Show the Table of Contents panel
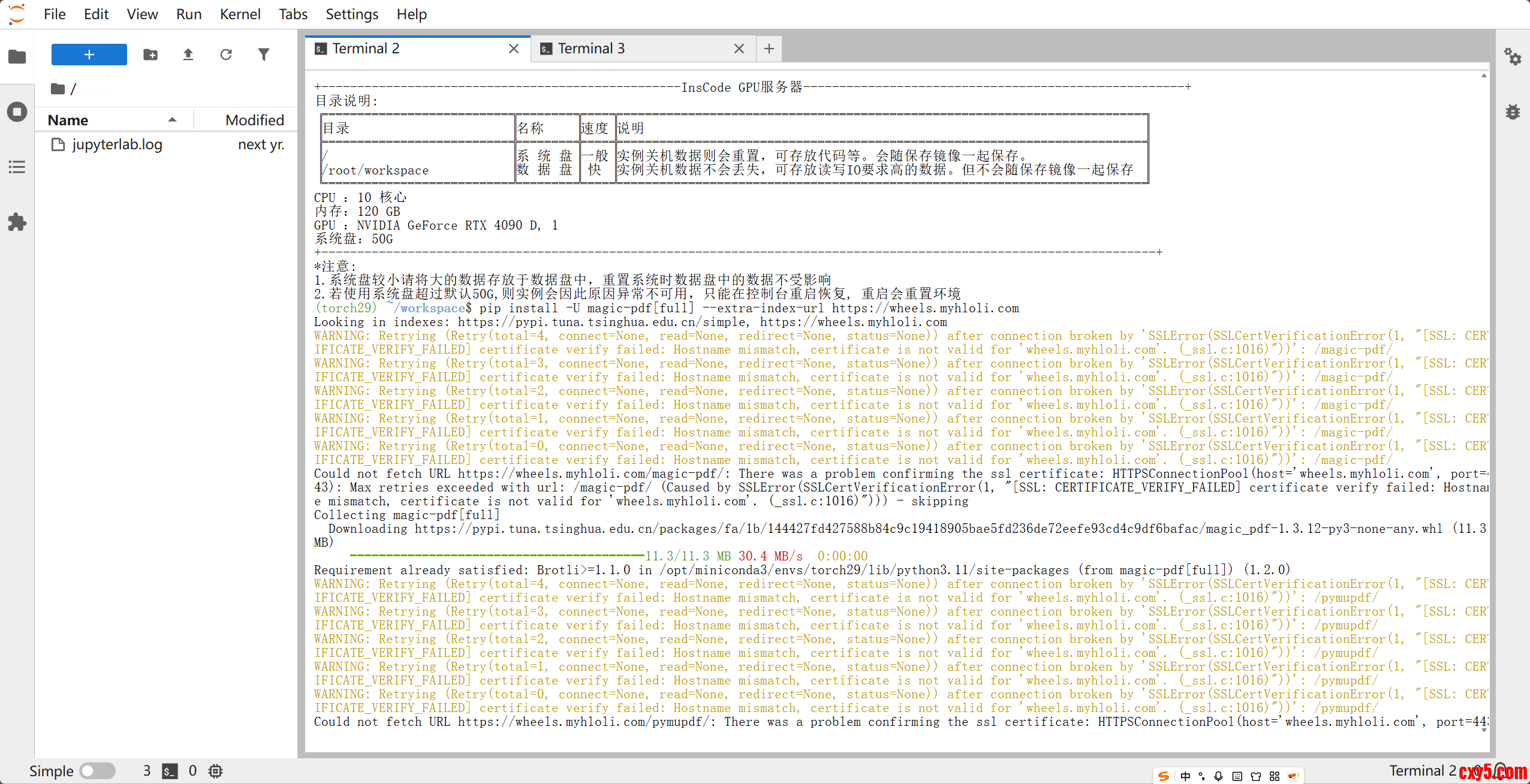The height and width of the screenshot is (784, 1530). [x=17, y=167]
